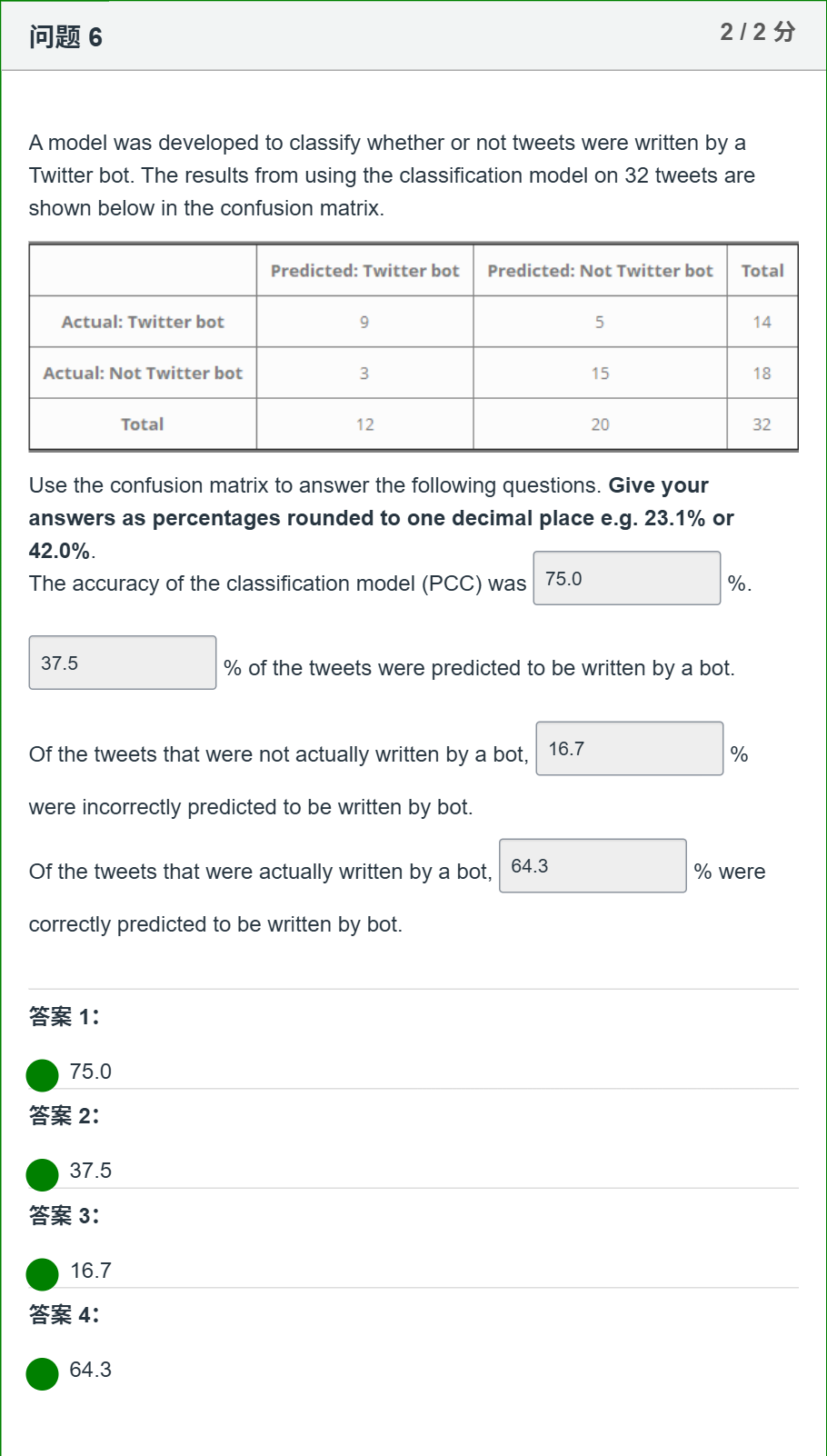
Task: Select the Predicted: Twitter bot column header
Action: click(x=365, y=270)
